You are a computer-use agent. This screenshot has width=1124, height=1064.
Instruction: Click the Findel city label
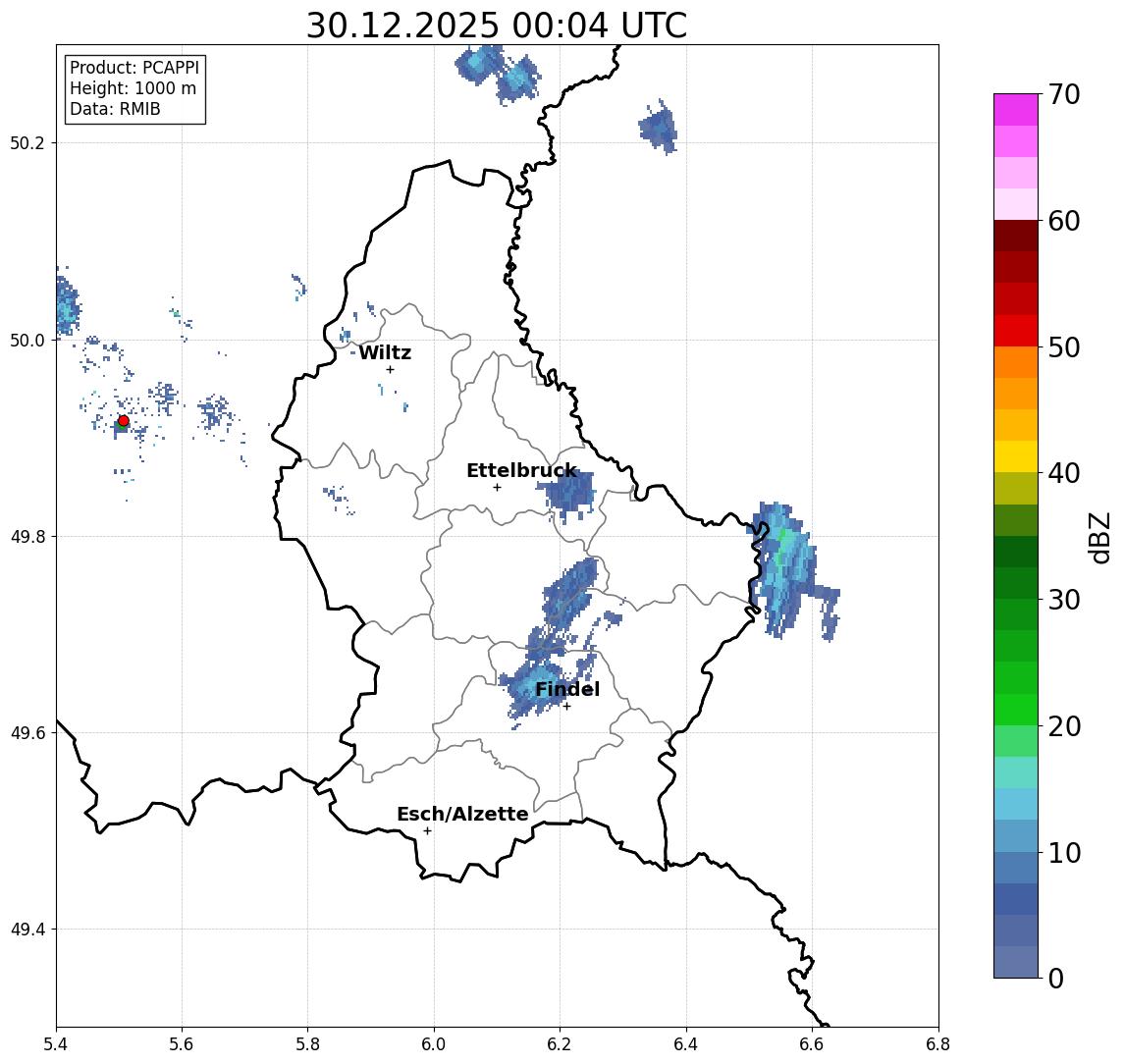tap(567, 689)
